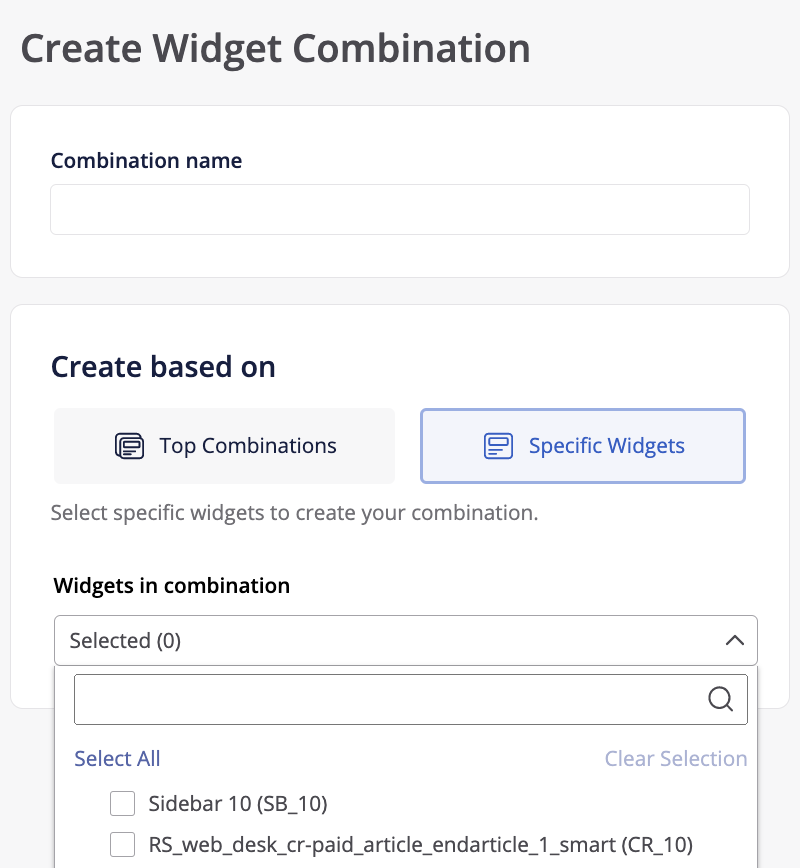Check the Sidebar 10 (SB_10) checkbox
The image size is (800, 868).
pos(122,803)
